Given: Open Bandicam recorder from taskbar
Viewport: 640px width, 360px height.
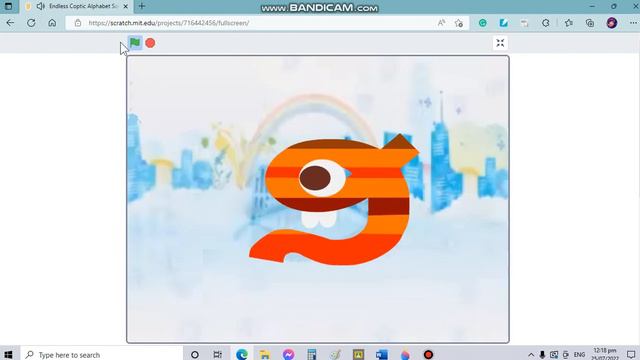Looking at the screenshot, I should [428, 354].
